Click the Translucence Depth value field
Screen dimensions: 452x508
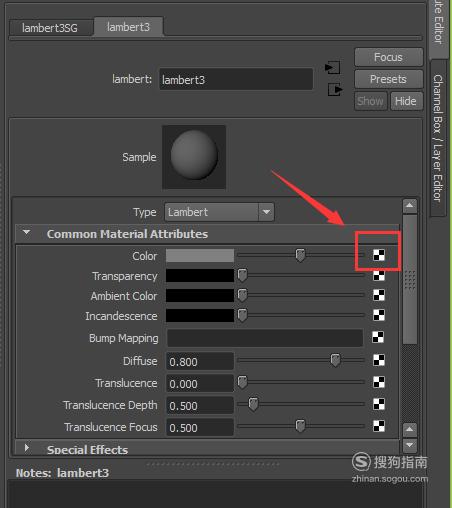[200, 405]
